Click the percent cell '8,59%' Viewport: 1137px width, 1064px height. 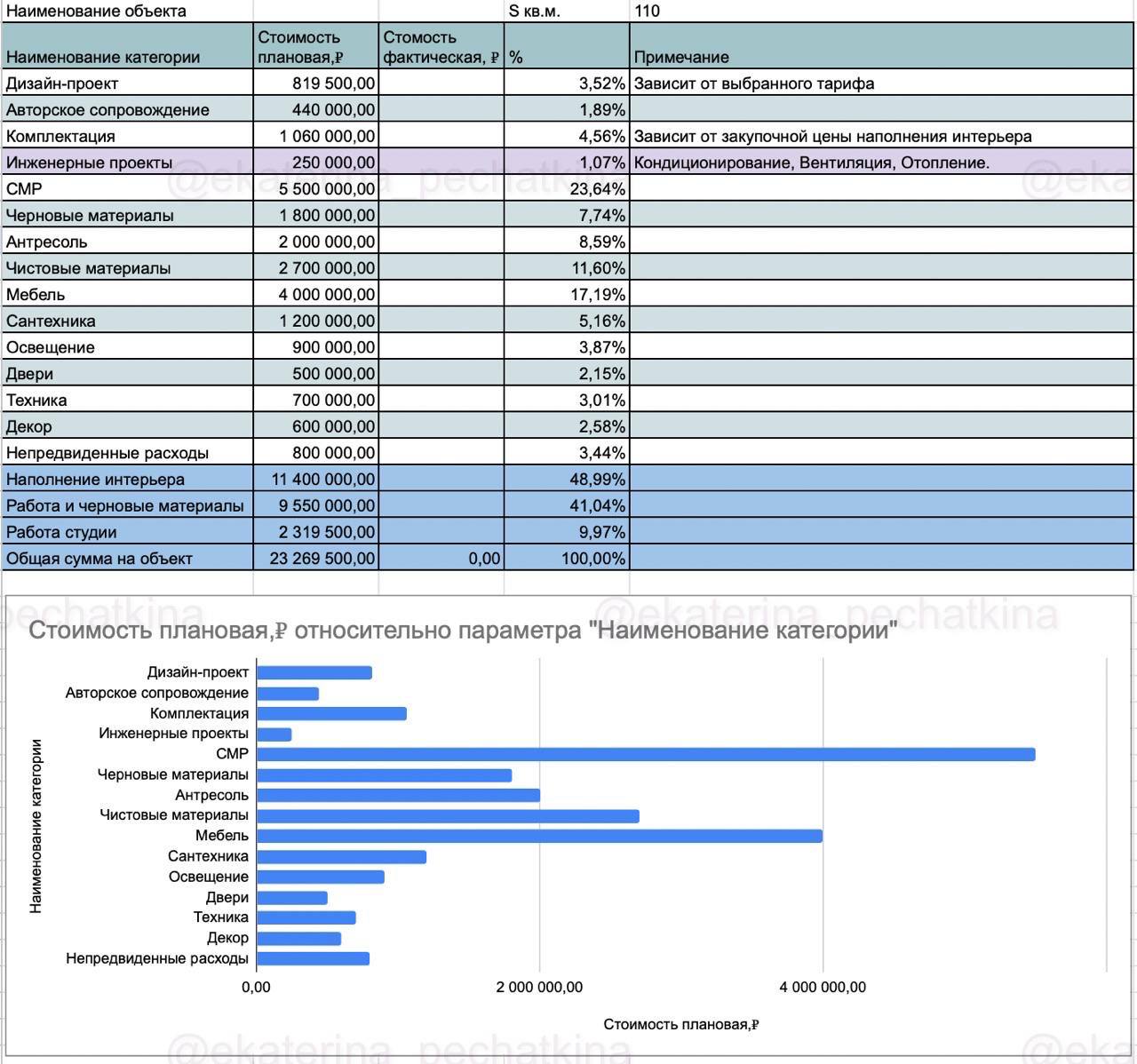567,242
